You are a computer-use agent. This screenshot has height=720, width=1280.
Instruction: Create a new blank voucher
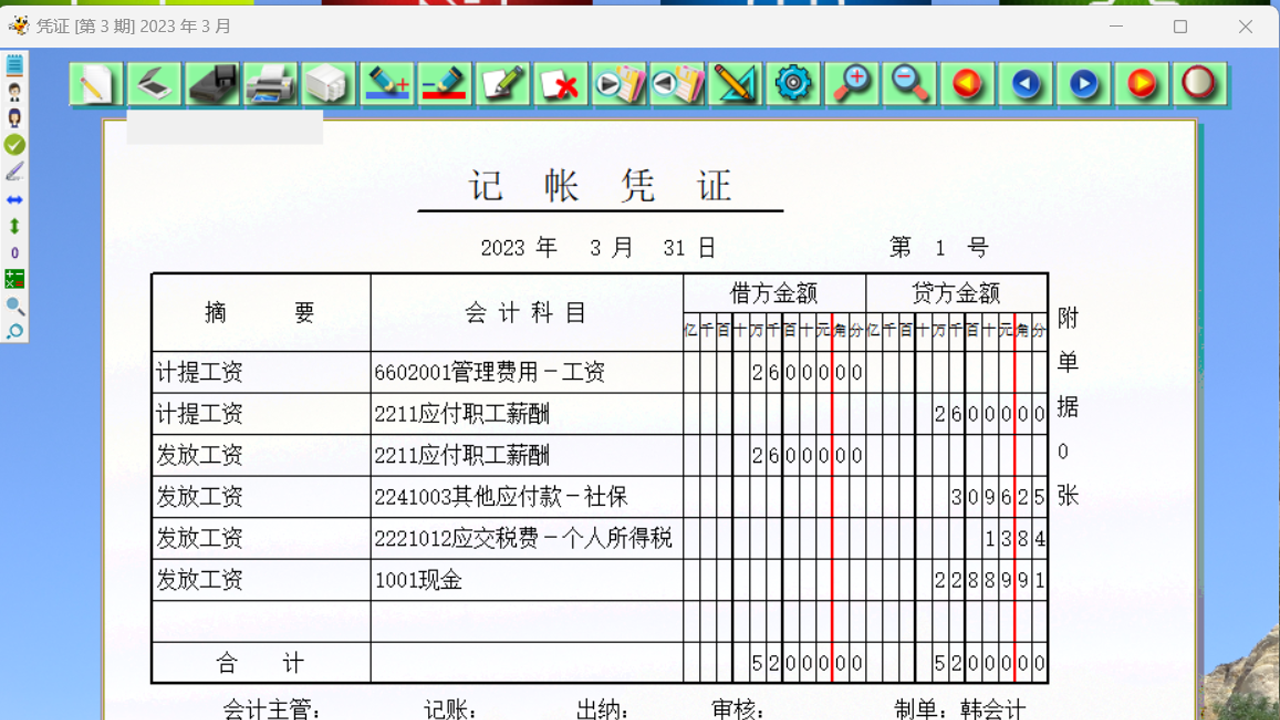[x=95, y=85]
